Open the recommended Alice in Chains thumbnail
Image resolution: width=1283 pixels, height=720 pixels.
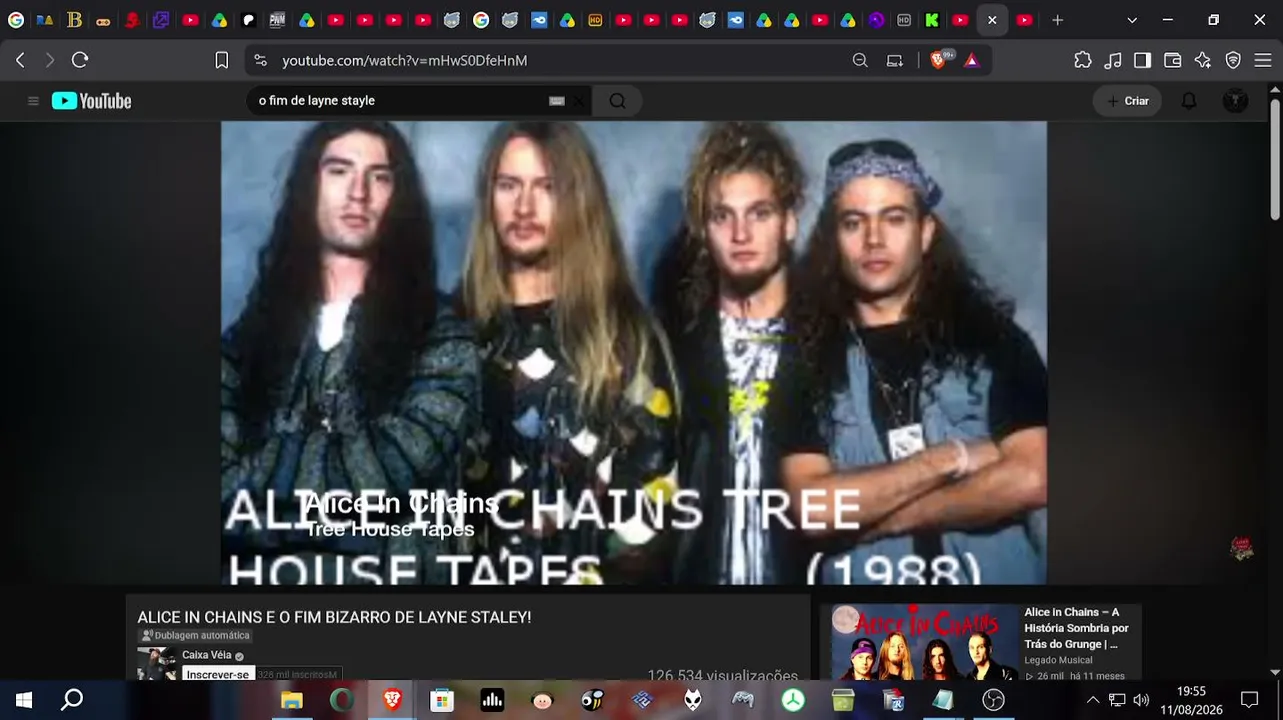pyautogui.click(x=924, y=642)
